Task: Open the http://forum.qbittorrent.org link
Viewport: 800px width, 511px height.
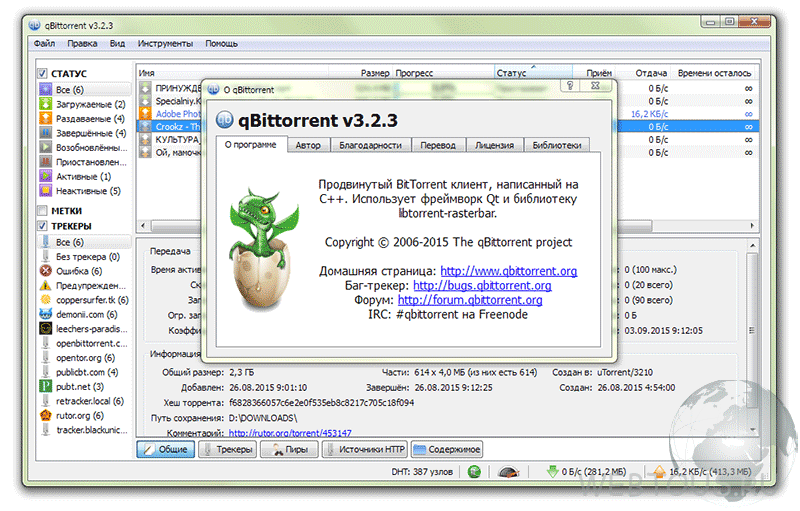Action: pyautogui.click(x=470, y=300)
